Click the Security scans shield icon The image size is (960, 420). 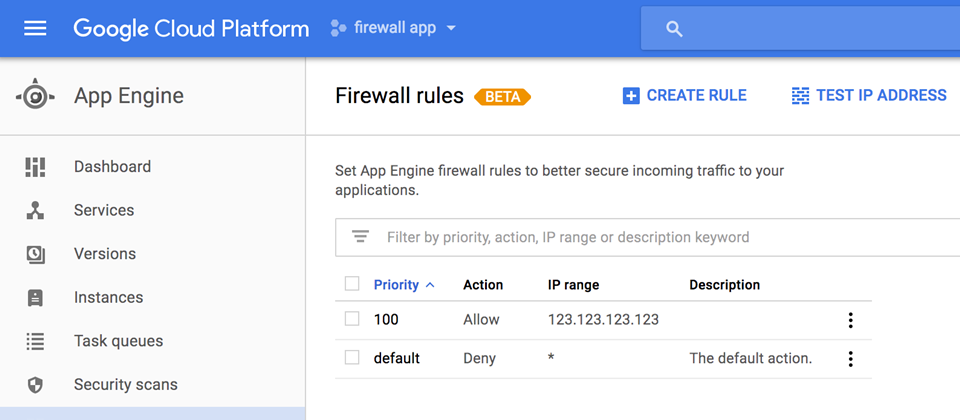coord(36,385)
